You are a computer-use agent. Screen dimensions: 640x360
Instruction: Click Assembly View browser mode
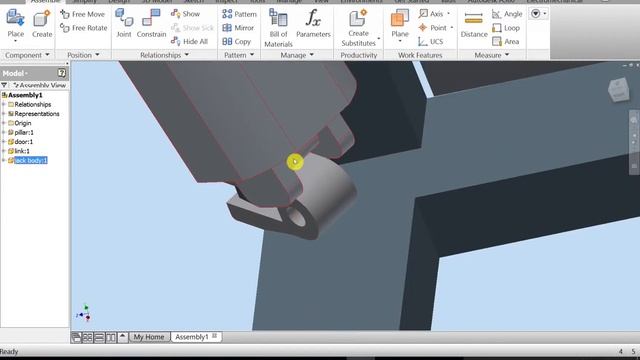[x=40, y=85]
